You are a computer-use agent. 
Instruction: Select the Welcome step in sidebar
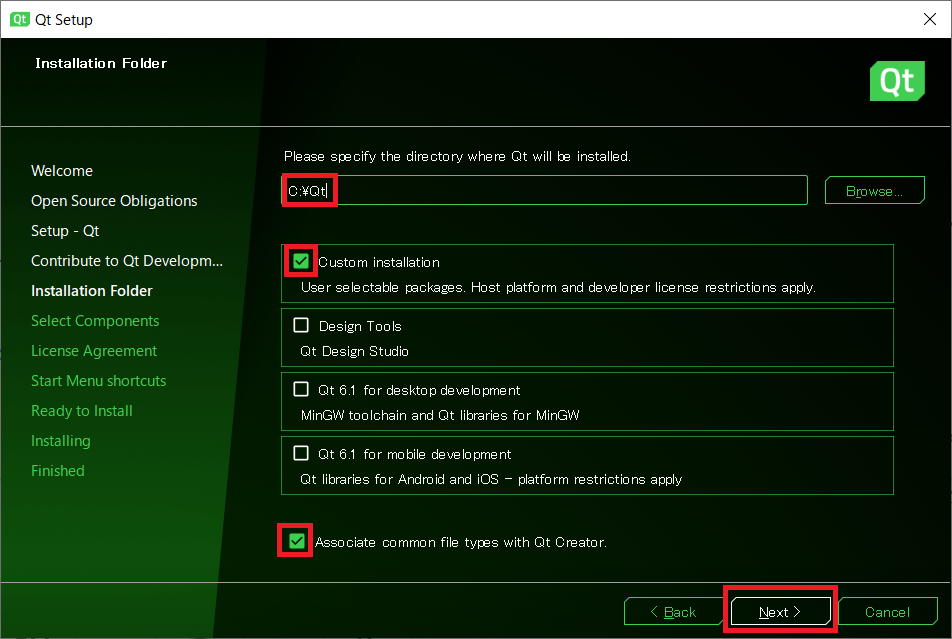pyautogui.click(x=62, y=171)
